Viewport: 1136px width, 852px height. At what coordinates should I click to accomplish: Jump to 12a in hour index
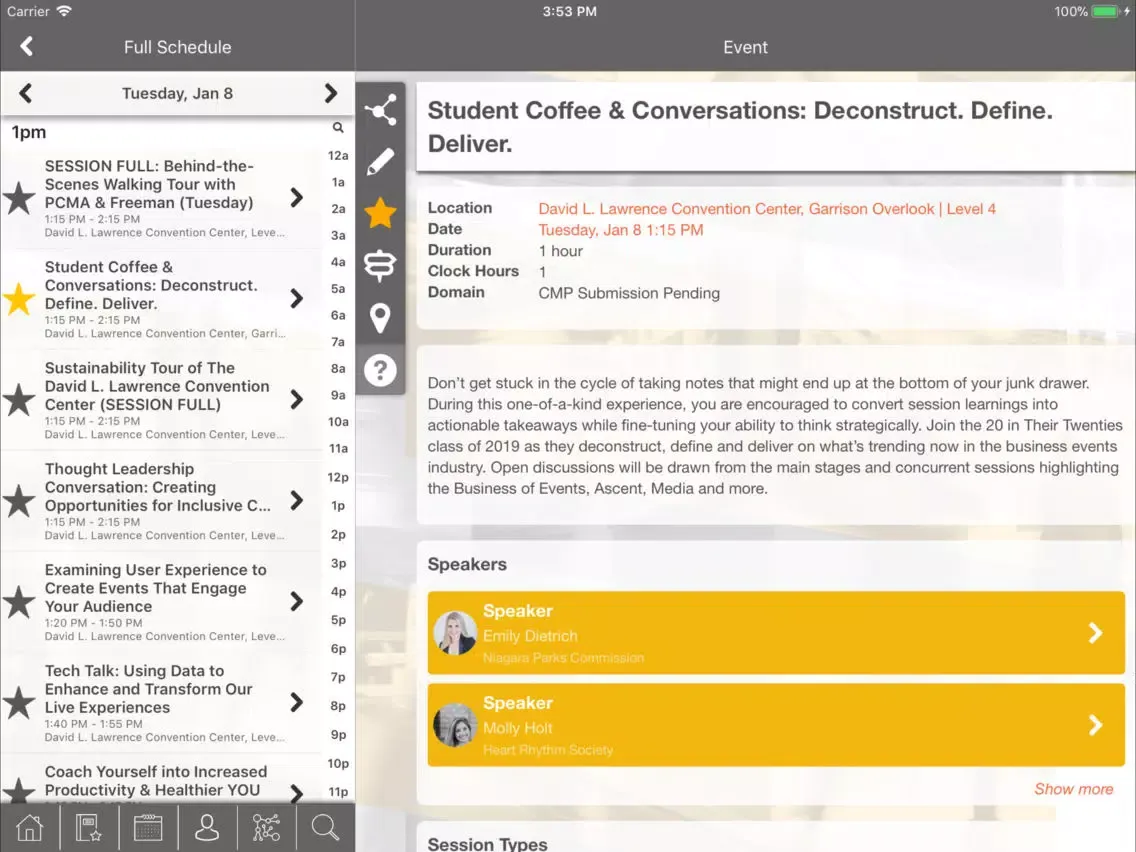click(338, 156)
